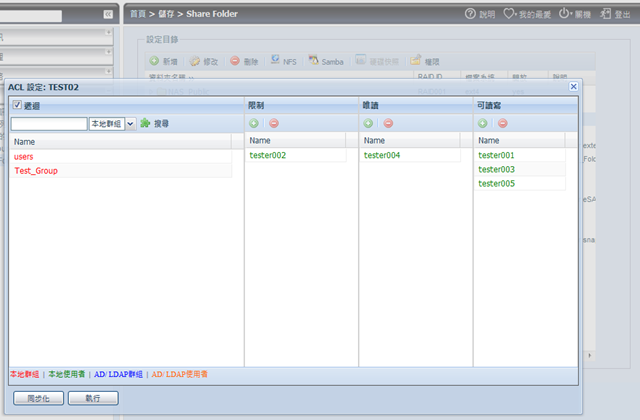
Task: Select the users group row
Action: pyautogui.click(x=24, y=156)
